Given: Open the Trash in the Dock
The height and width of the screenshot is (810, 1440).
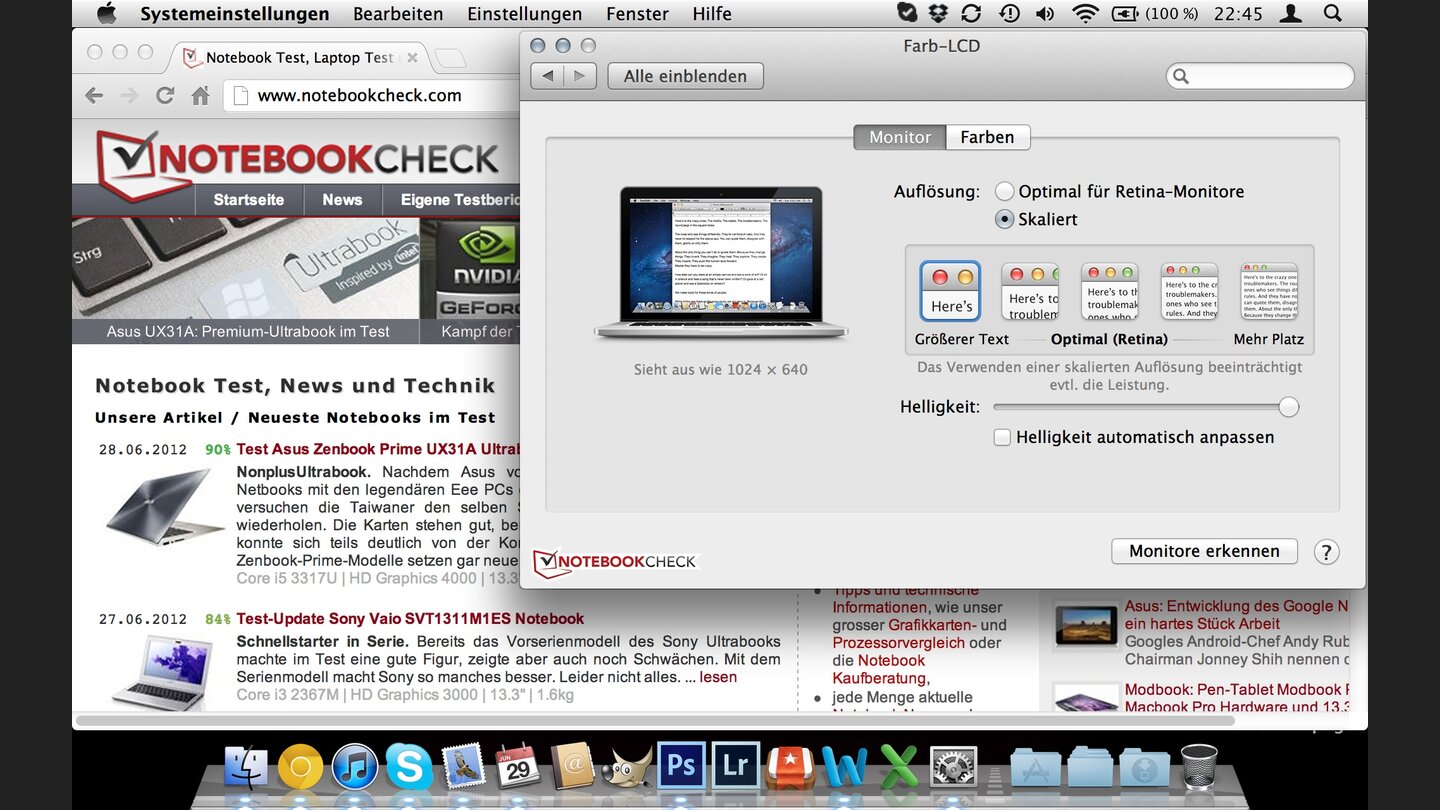Looking at the screenshot, I should tap(1199, 767).
